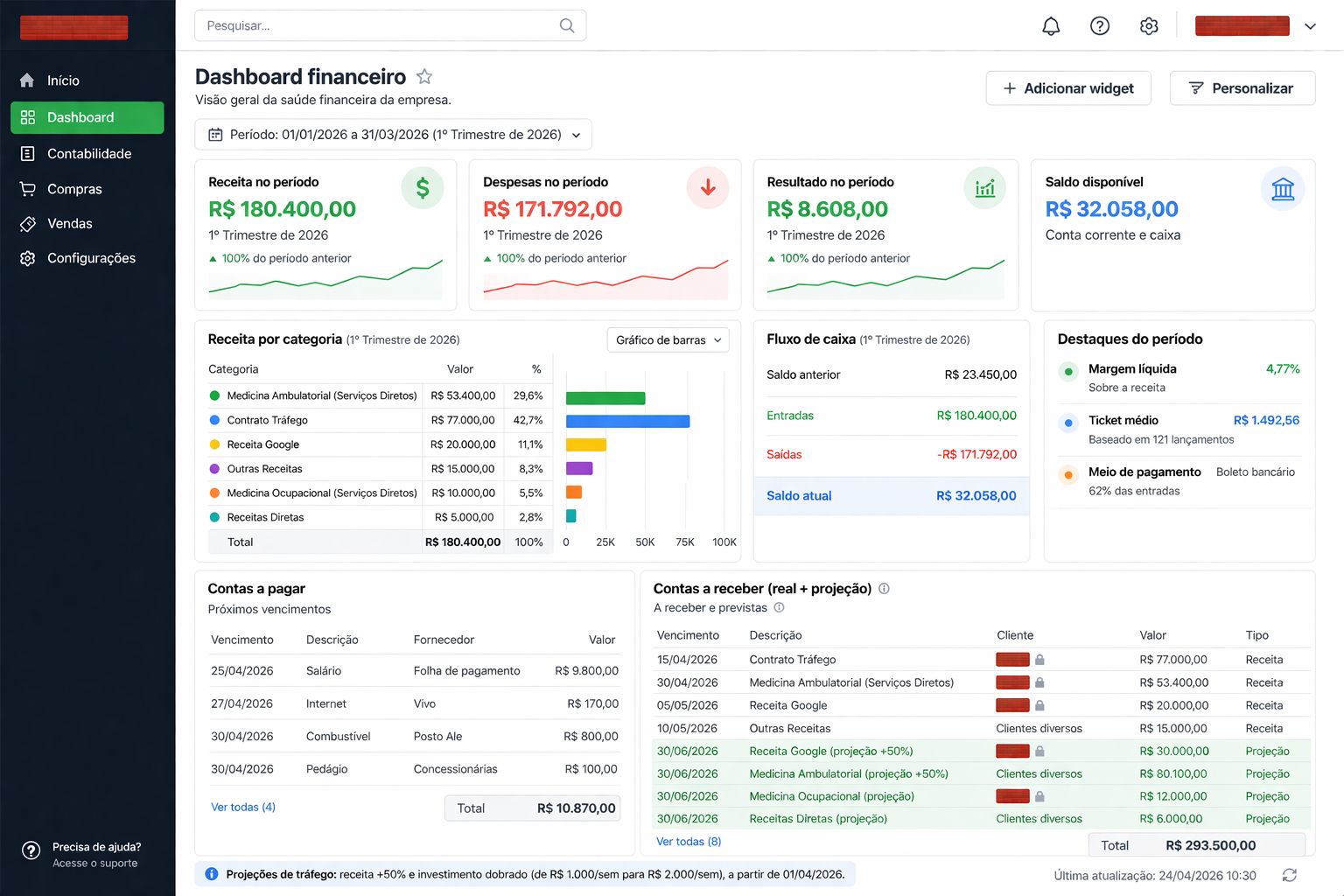The width and height of the screenshot is (1344, 896).
Task: Click the magnifier search icon
Action: click(x=567, y=25)
